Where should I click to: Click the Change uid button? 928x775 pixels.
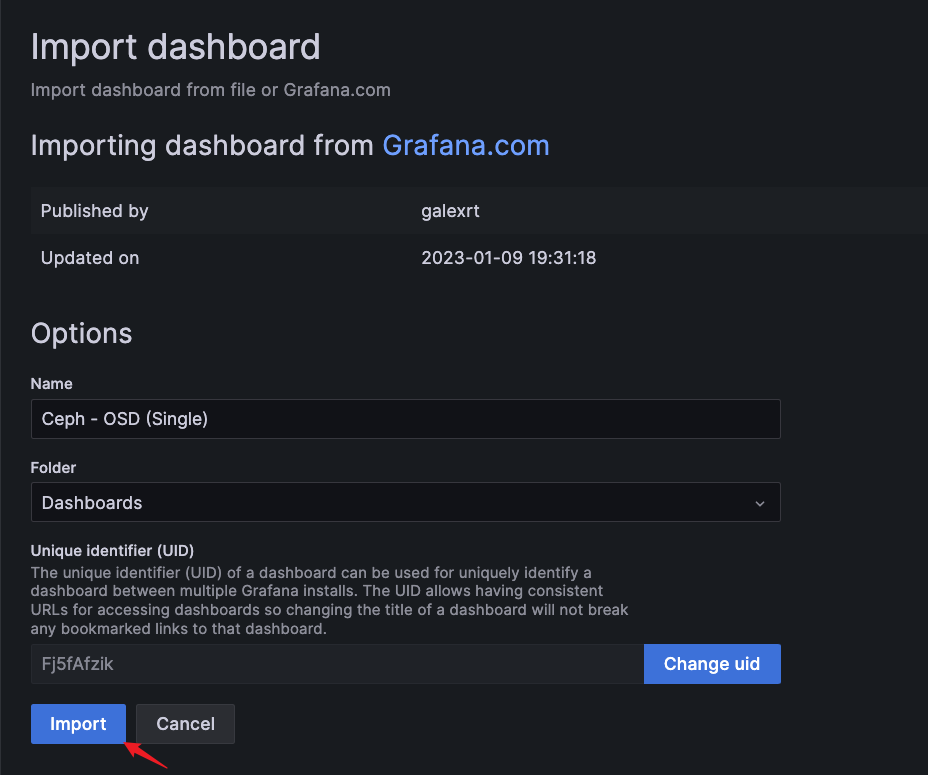[712, 664]
